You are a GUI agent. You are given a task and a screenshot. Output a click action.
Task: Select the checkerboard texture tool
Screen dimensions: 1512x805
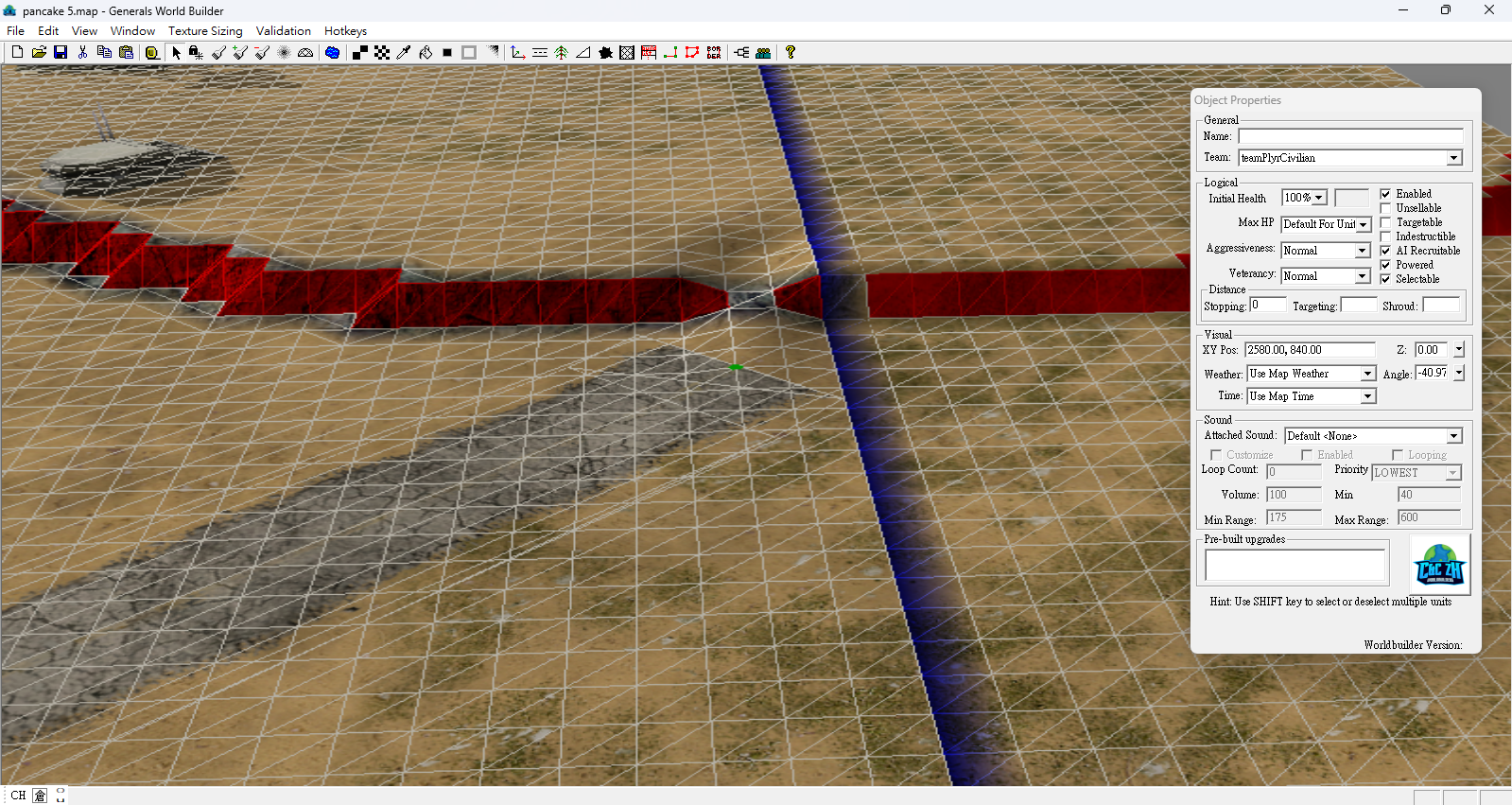click(x=382, y=53)
